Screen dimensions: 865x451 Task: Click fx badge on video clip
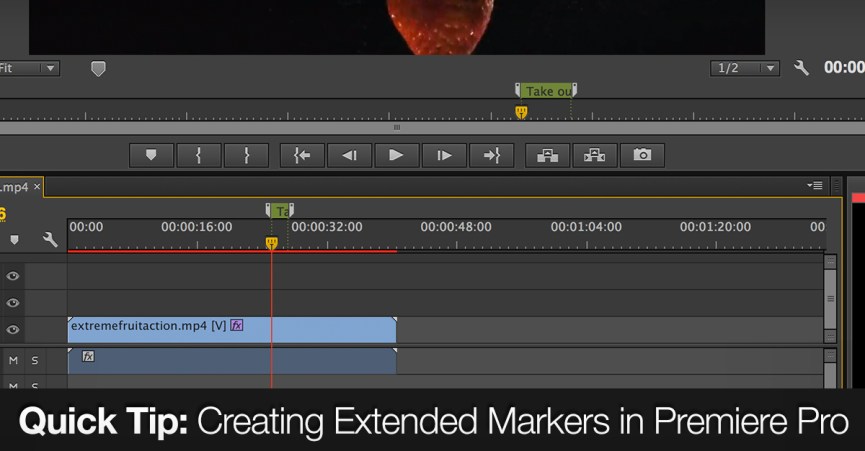click(237, 325)
